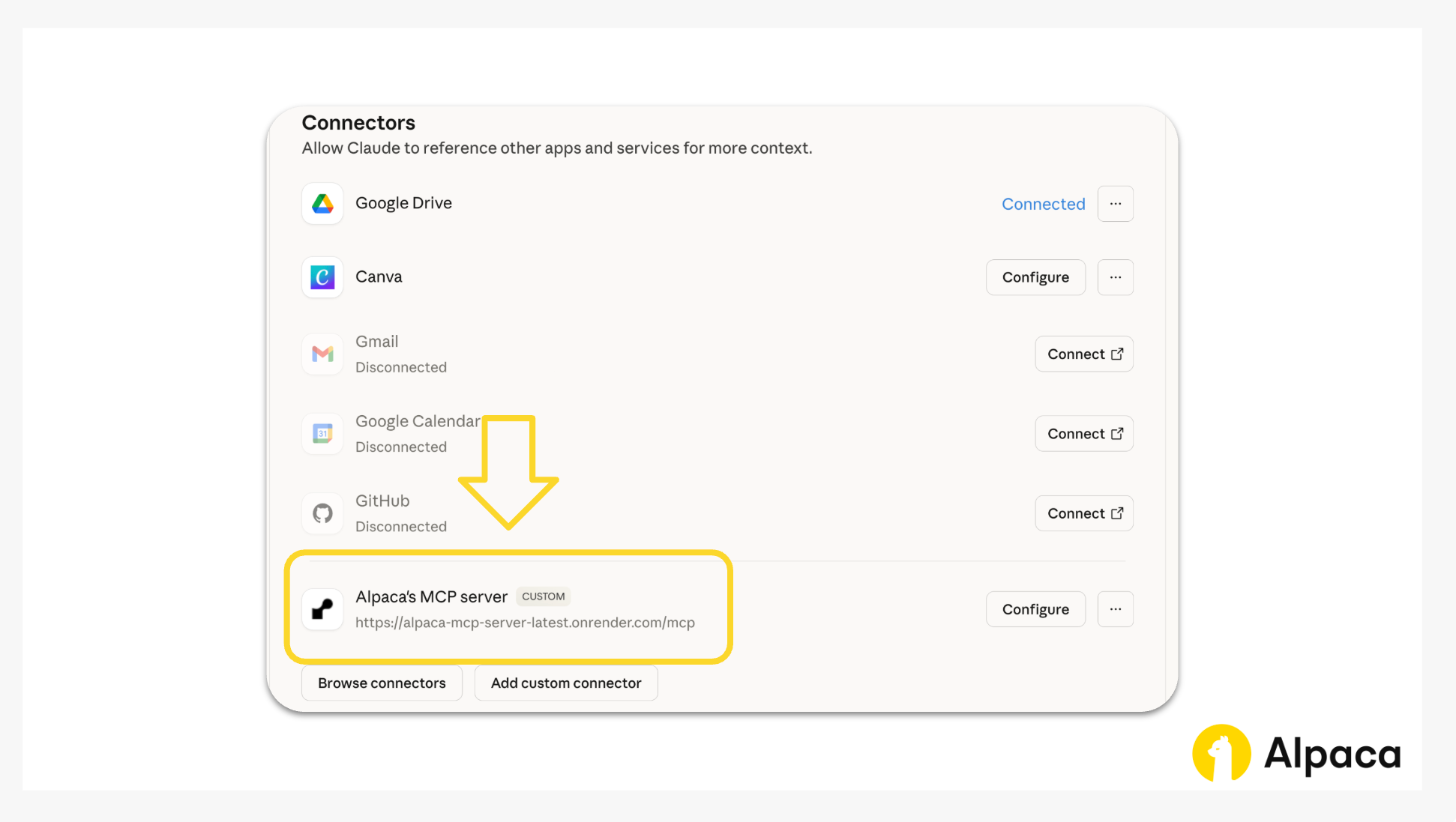Viewport: 1456px width, 822px height.
Task: Open Canva three-dot options menu
Action: (1115, 277)
